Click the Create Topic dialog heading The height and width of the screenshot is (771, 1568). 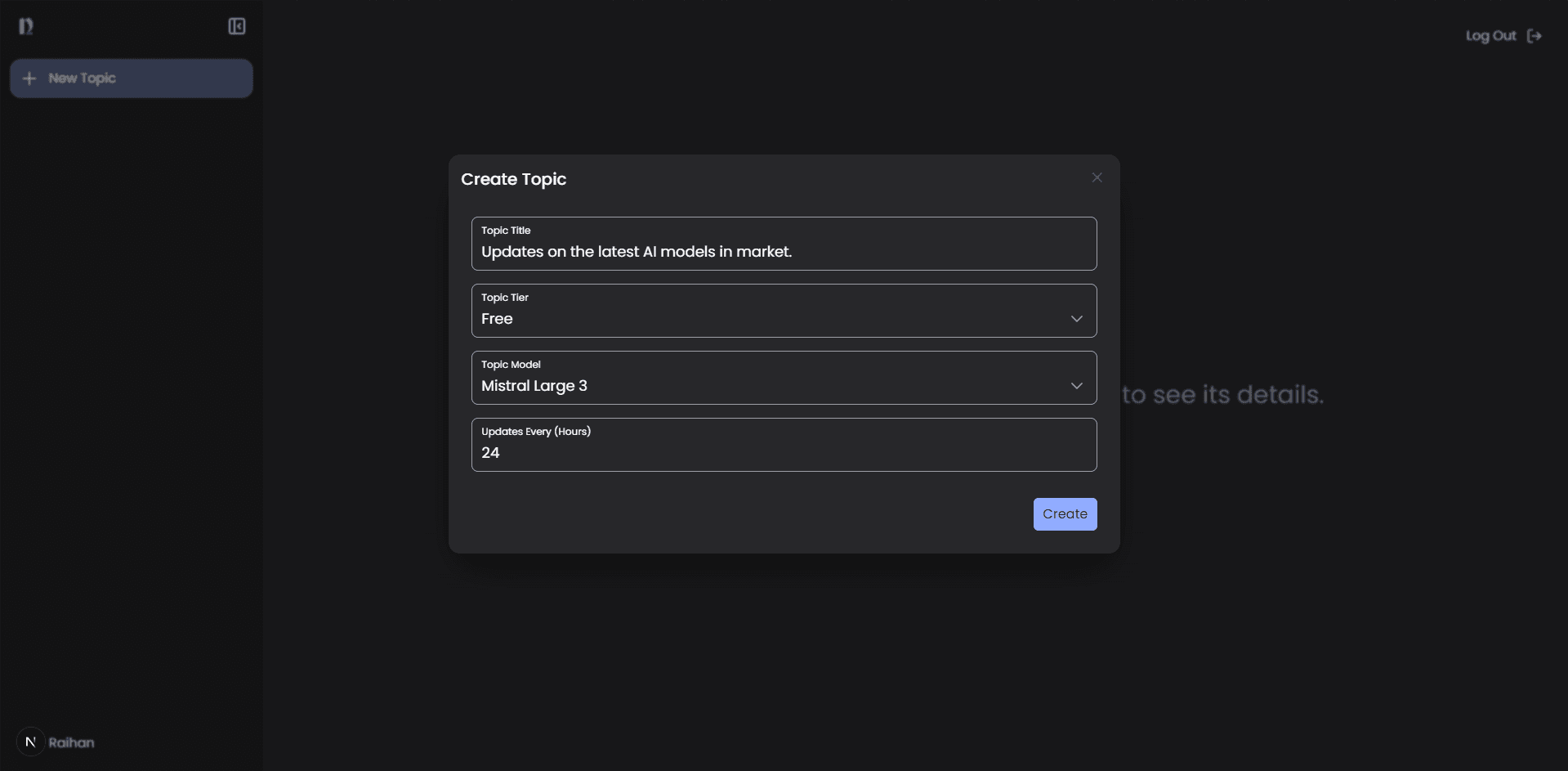pyautogui.click(x=513, y=179)
